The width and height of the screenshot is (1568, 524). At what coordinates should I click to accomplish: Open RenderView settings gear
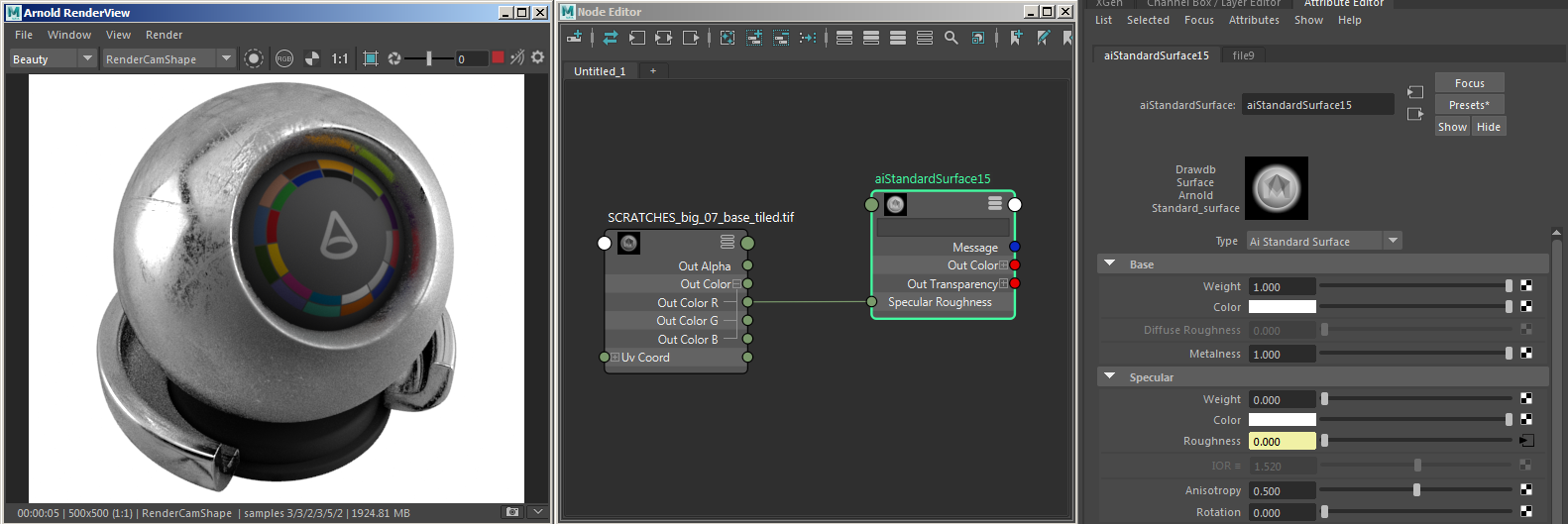pos(538,57)
